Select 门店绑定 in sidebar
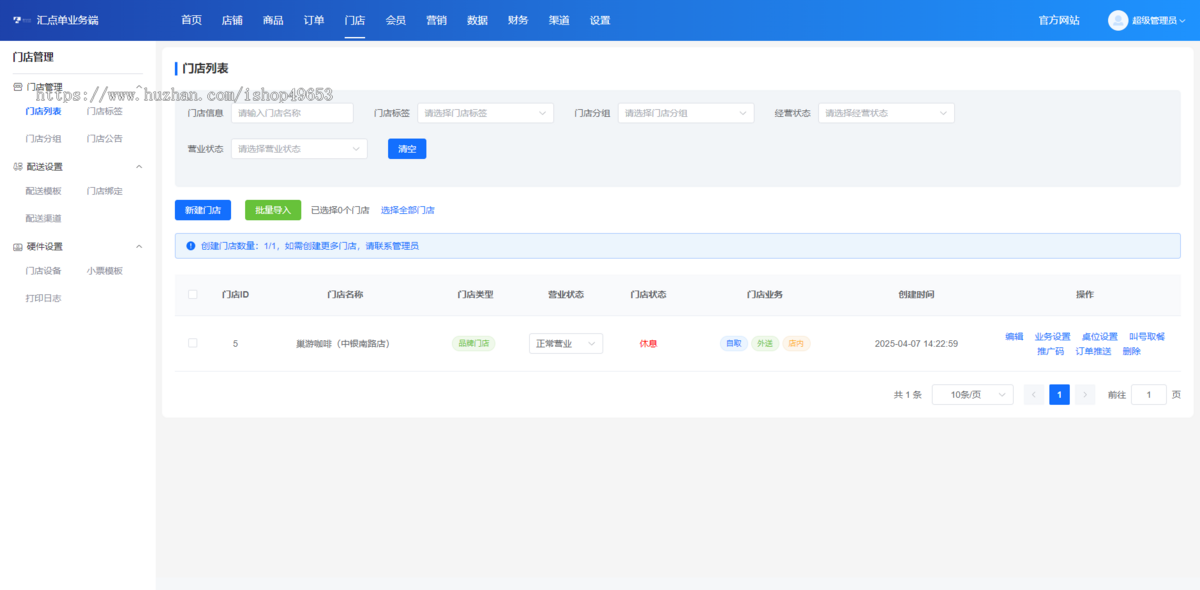 (105, 191)
